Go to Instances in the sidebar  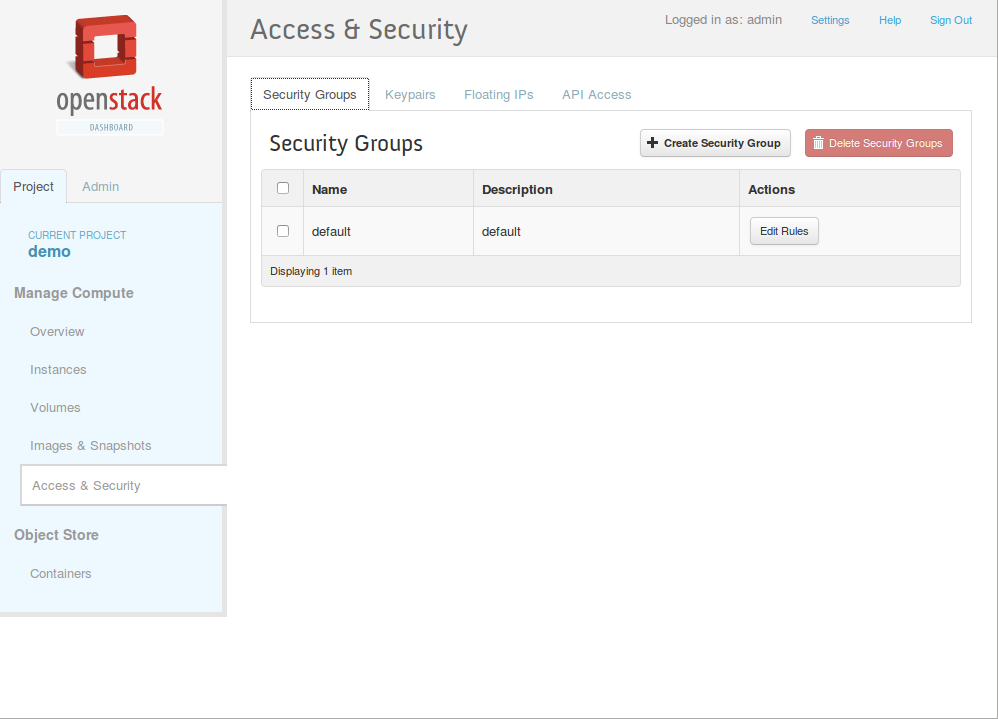tap(58, 370)
